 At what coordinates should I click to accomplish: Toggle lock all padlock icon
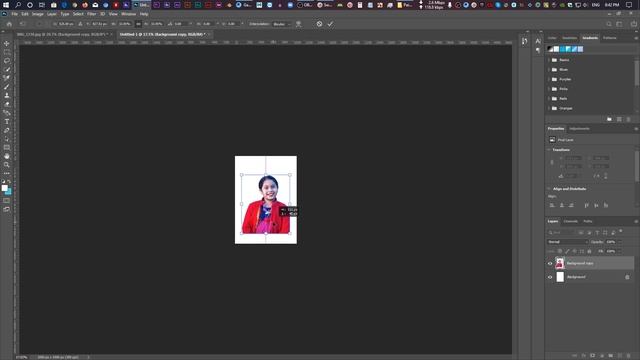pyautogui.click(x=589, y=251)
